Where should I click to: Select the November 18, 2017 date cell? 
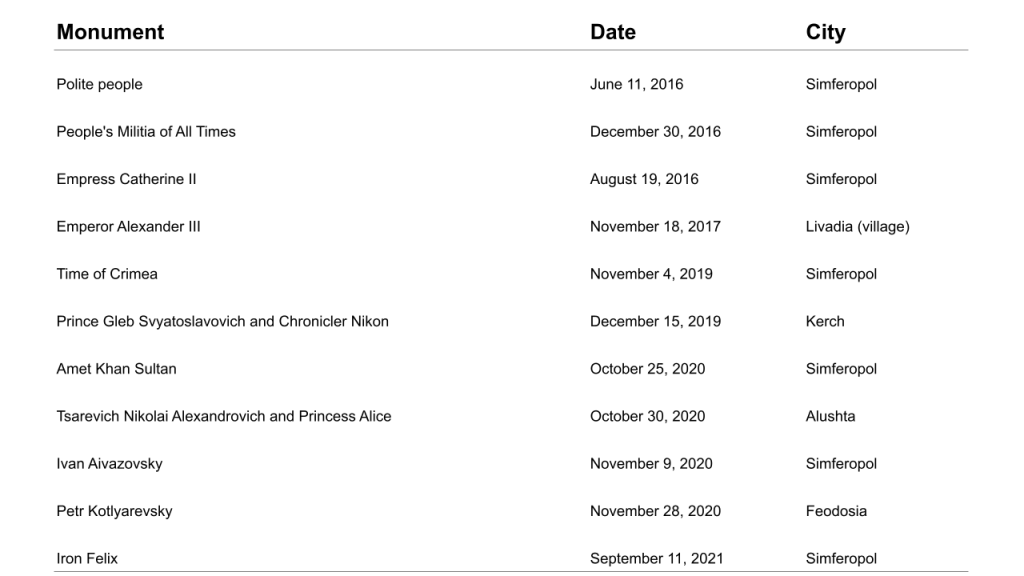[x=655, y=226]
